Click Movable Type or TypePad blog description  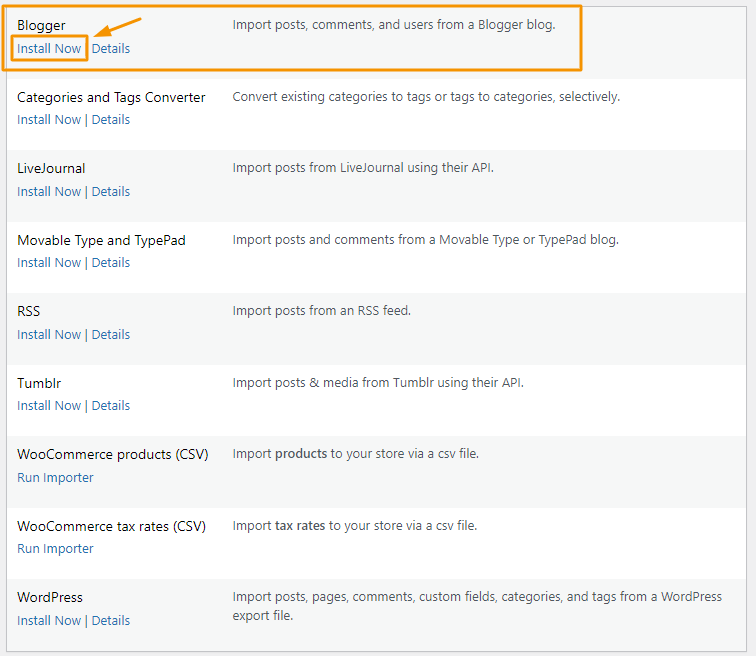[426, 240]
